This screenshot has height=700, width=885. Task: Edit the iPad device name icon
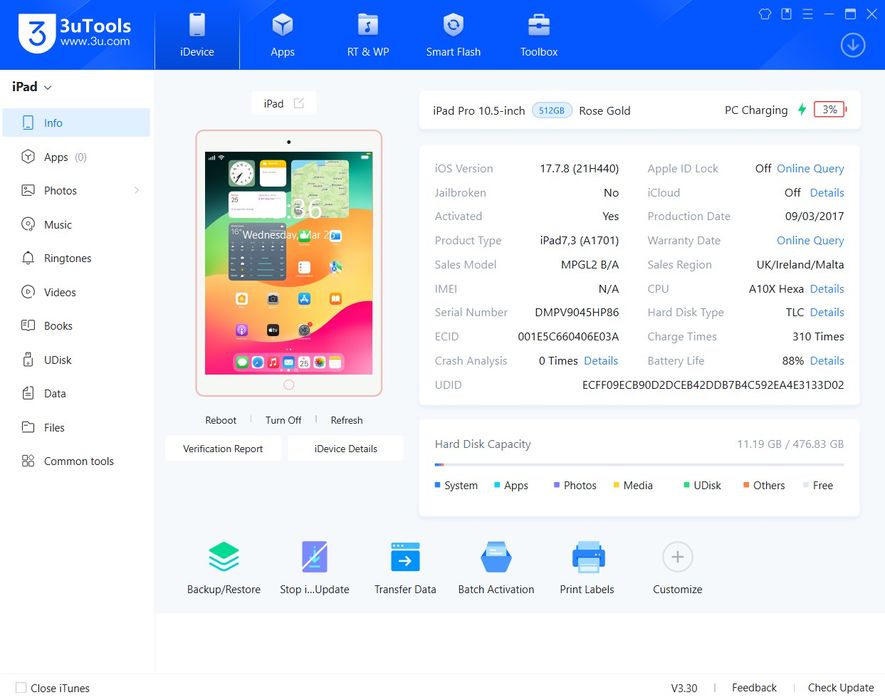click(299, 103)
